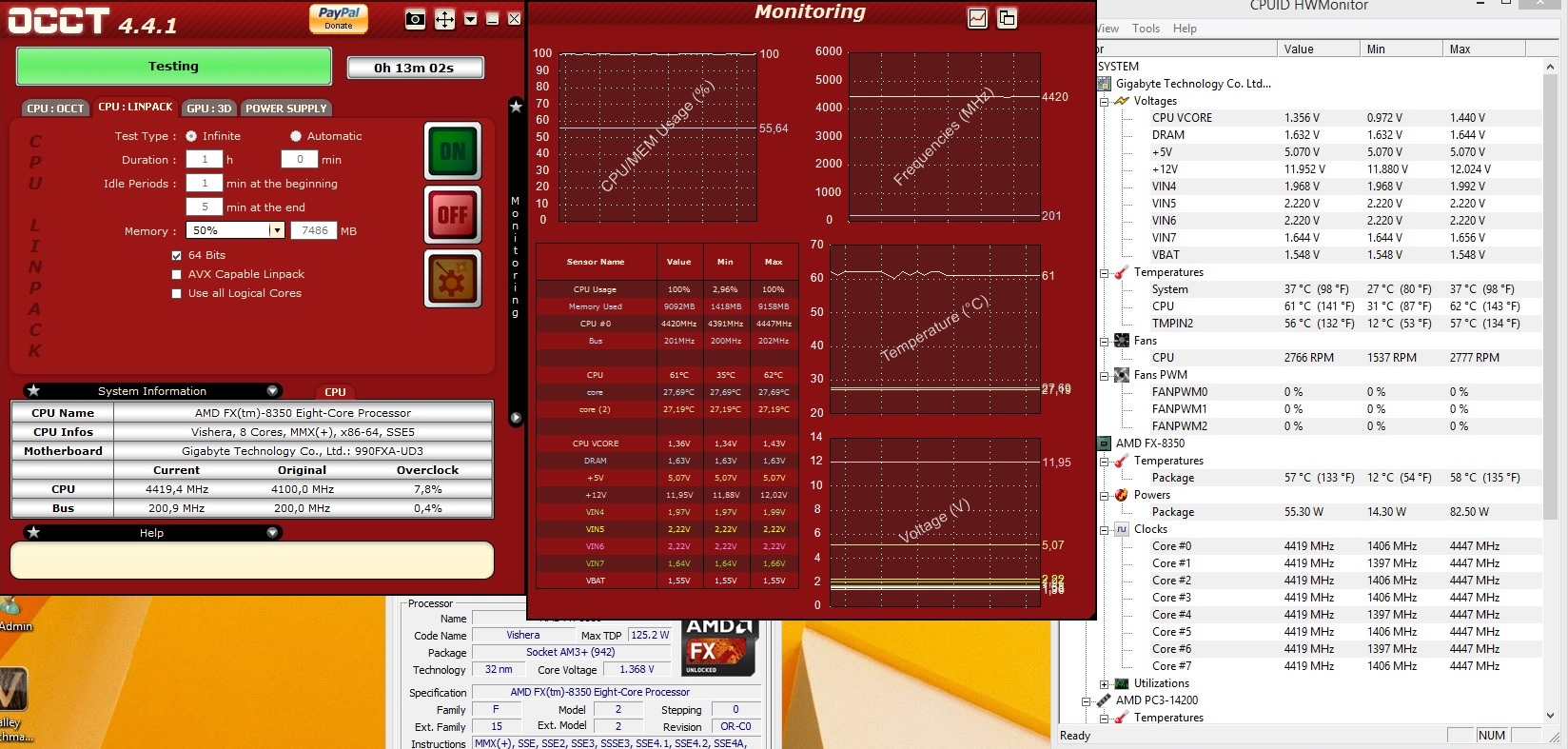Click the AMD PC3-14200 memory stick icon
Viewport: 1568px width, 749px height.
pos(1105,700)
